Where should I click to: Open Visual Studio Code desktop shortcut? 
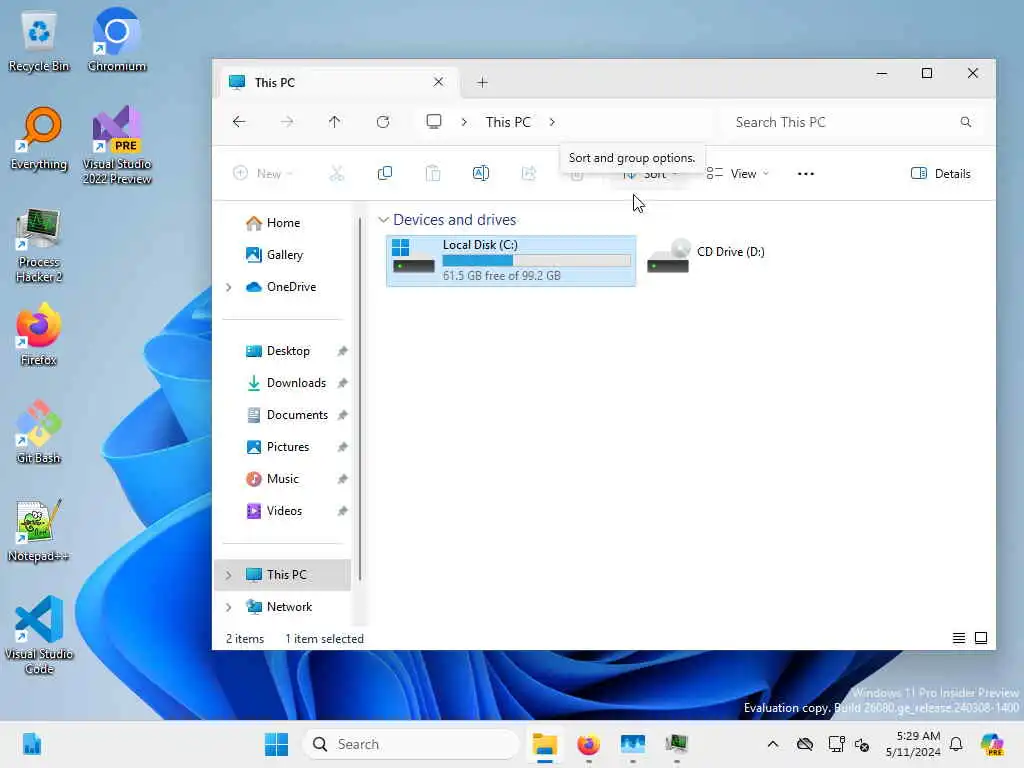[39, 635]
